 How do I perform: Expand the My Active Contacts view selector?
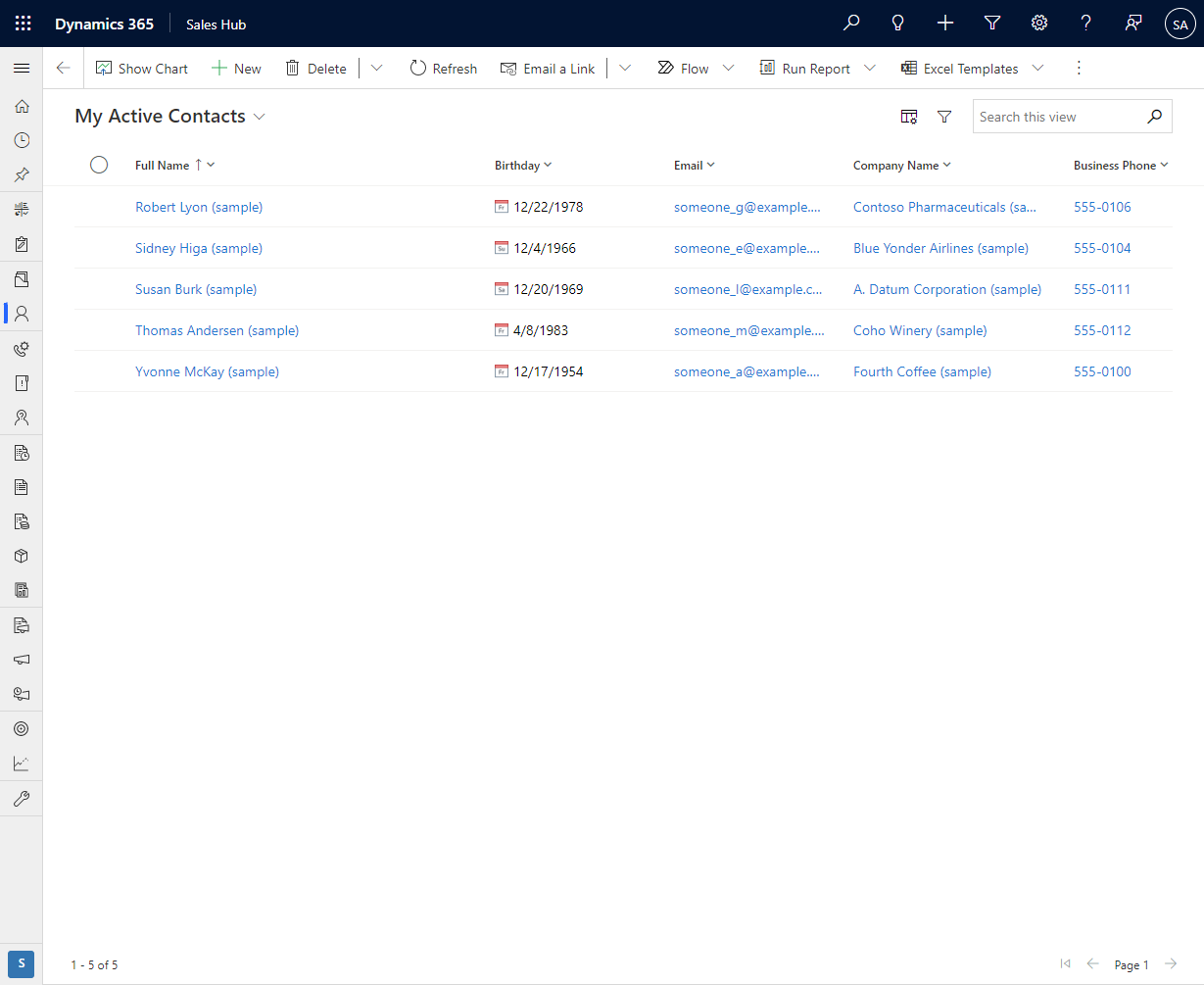[x=260, y=117]
